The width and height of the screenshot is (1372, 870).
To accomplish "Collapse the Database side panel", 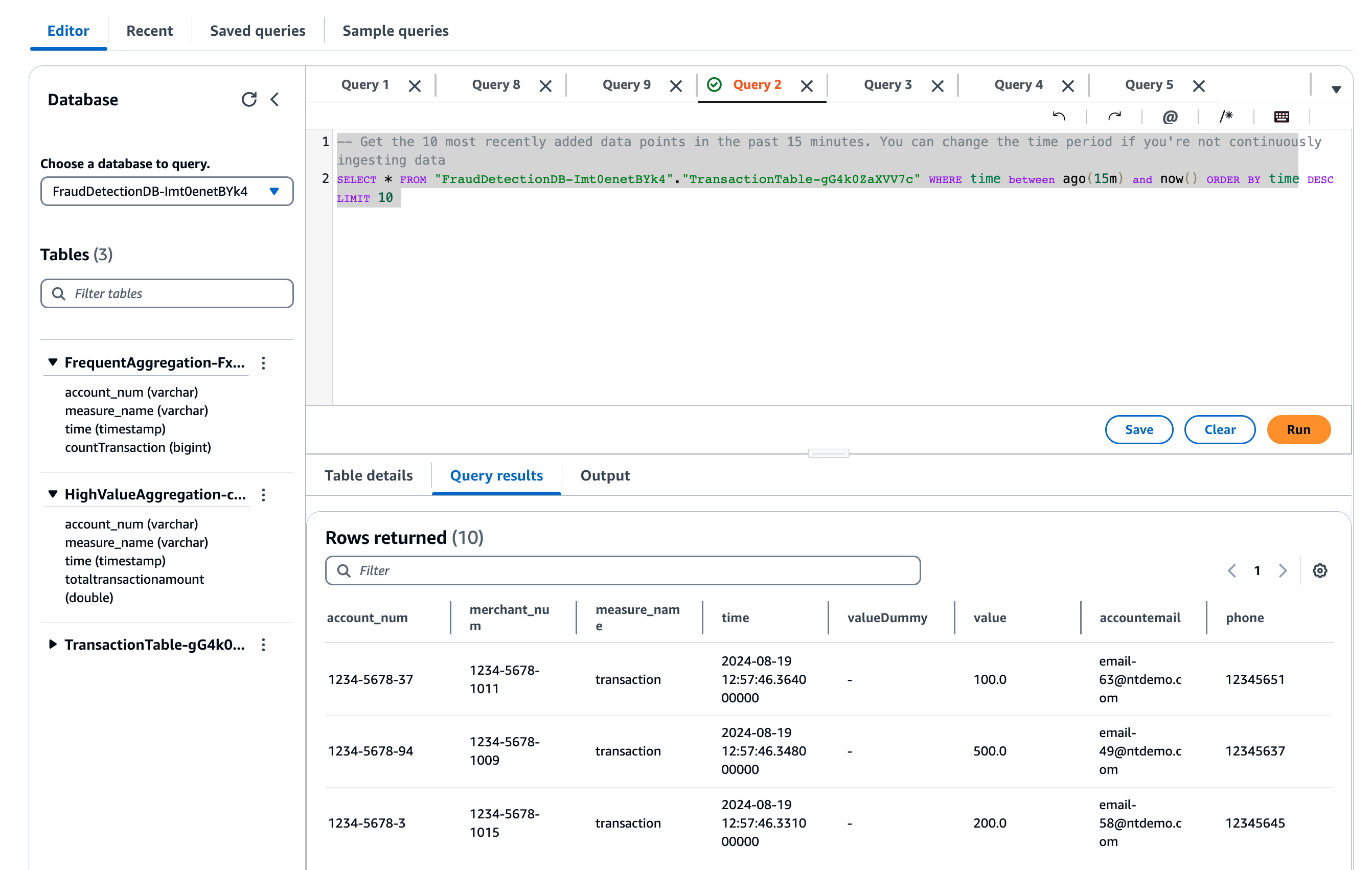I will (x=275, y=99).
